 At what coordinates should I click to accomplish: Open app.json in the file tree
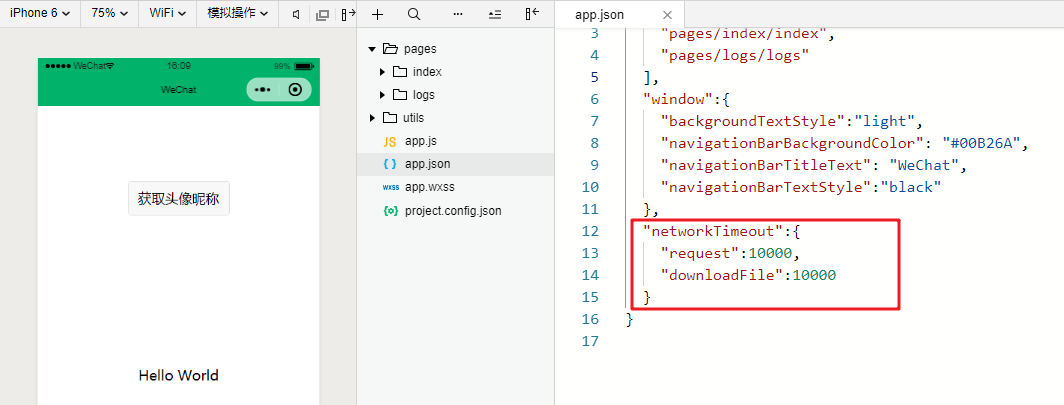(455, 164)
